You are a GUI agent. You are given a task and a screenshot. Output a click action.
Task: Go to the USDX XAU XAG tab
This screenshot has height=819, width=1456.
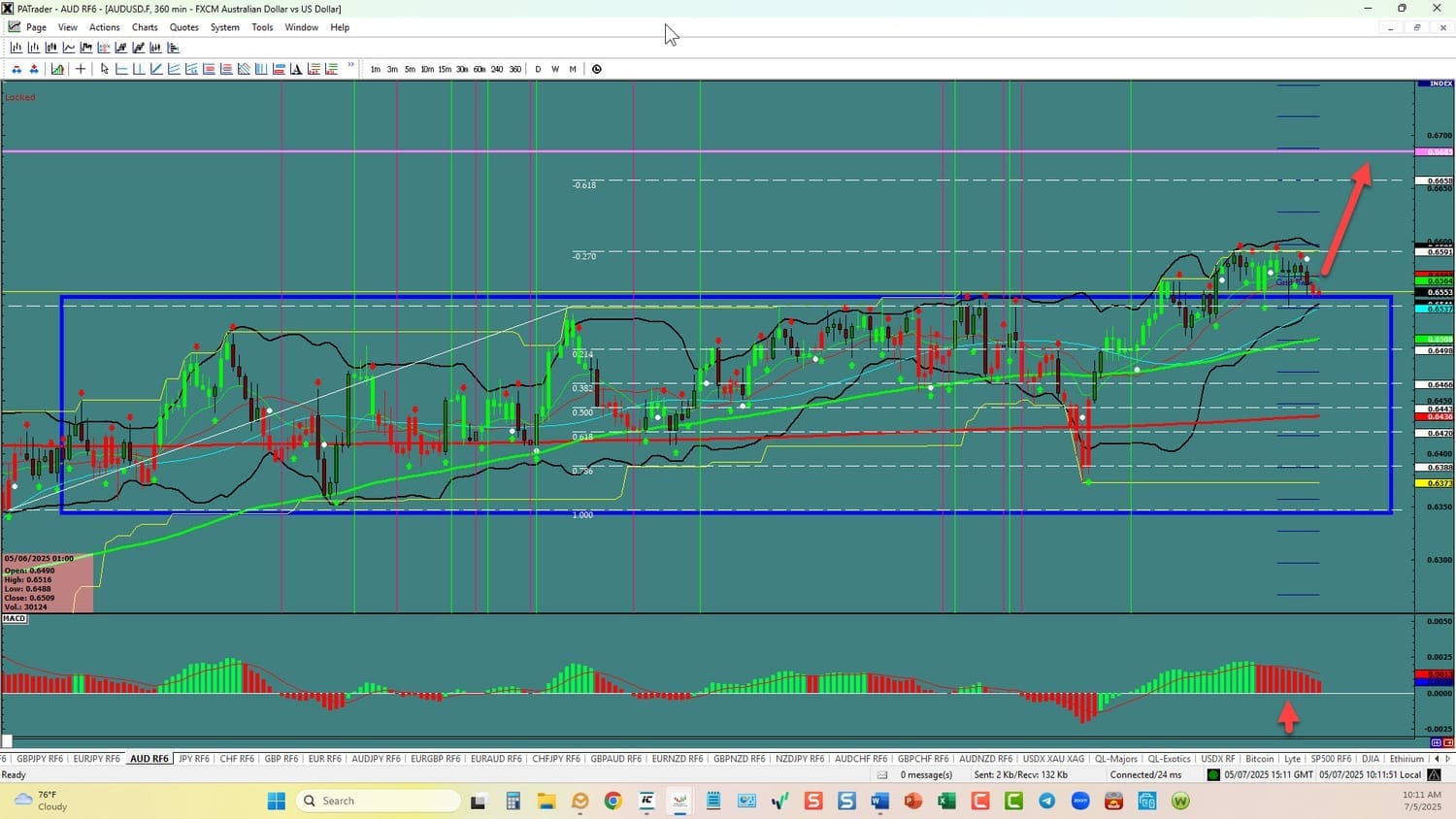[1053, 759]
